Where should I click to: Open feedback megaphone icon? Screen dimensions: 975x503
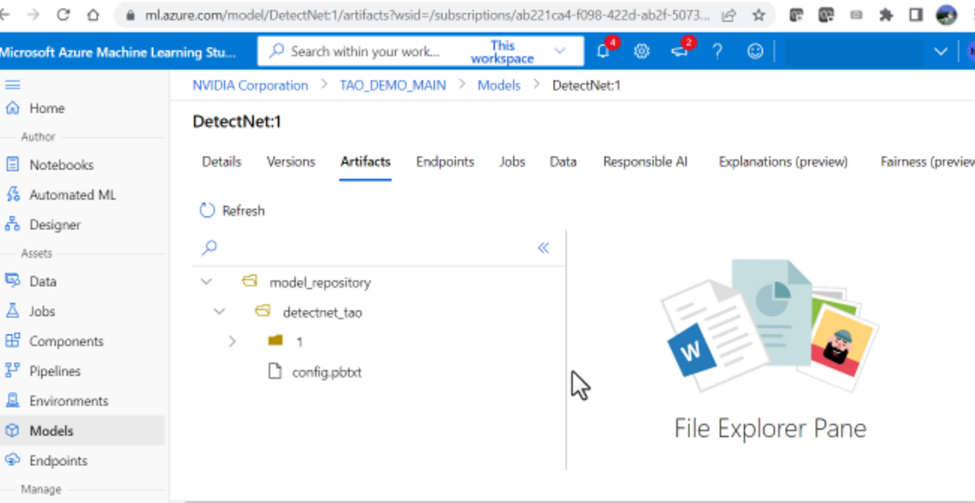click(x=679, y=51)
